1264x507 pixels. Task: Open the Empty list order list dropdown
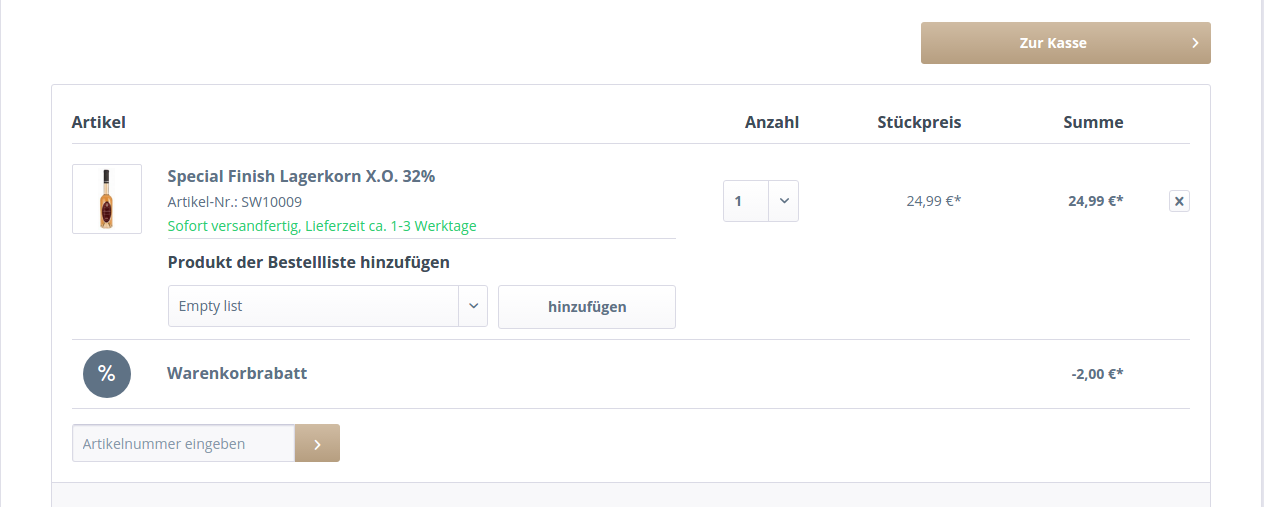(327, 306)
